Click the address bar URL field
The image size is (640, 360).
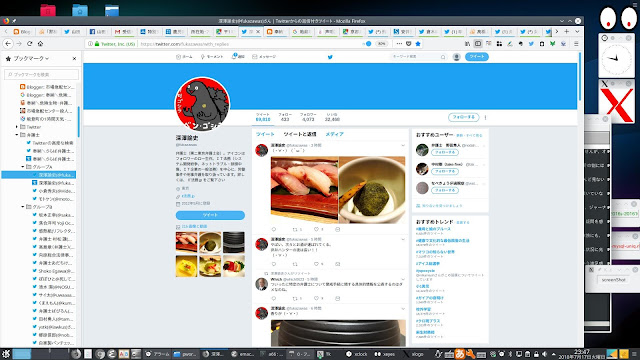[x=249, y=44]
